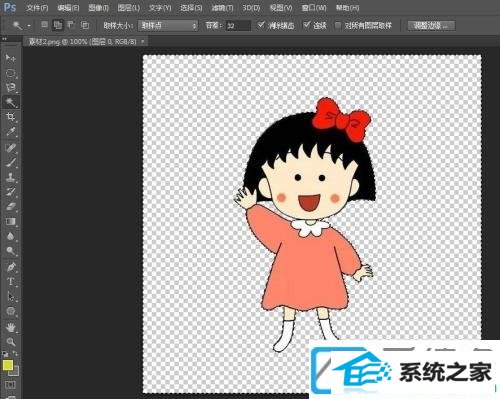Viewport: 500px width, 399px height.
Task: Click the 容差 tolerance input field
Action: pyautogui.click(x=238, y=26)
